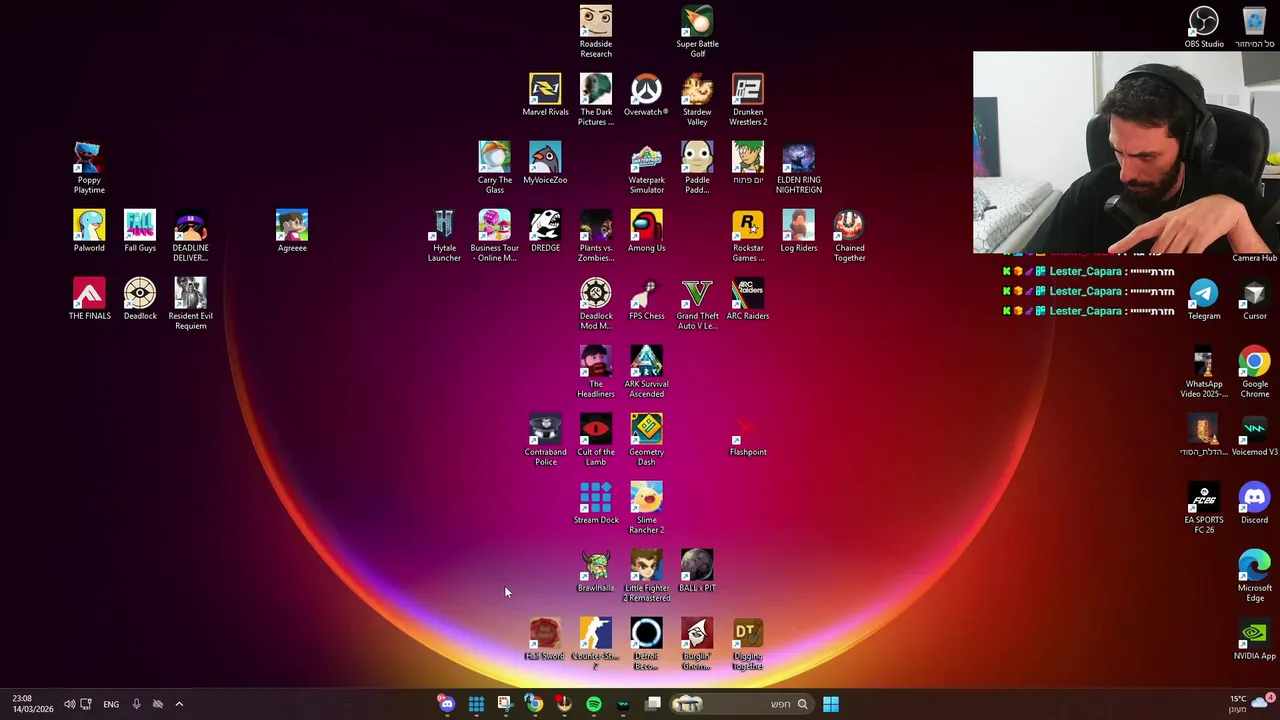Open The Headliners desktop icon
The image size is (1280, 720).
[596, 371]
